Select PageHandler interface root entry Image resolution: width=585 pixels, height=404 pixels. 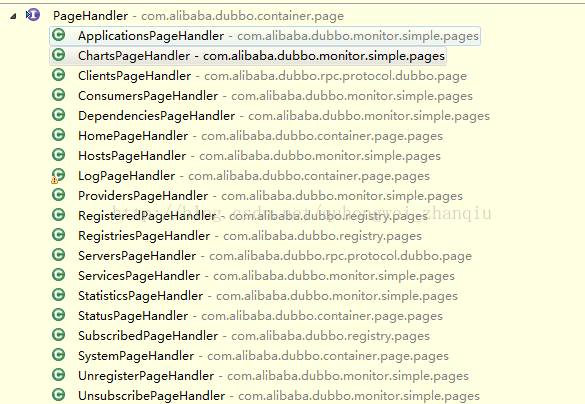coord(198,16)
